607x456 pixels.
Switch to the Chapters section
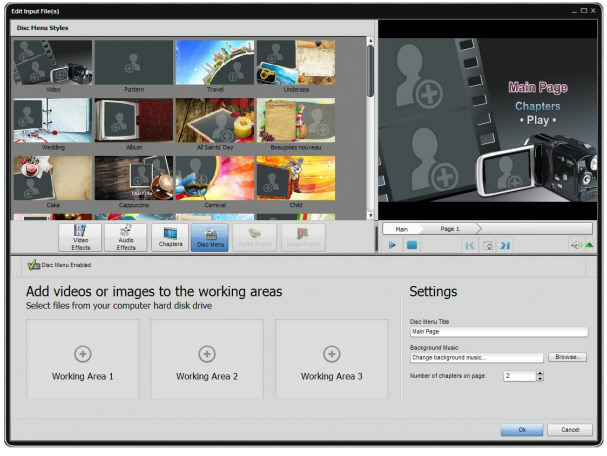(x=169, y=237)
